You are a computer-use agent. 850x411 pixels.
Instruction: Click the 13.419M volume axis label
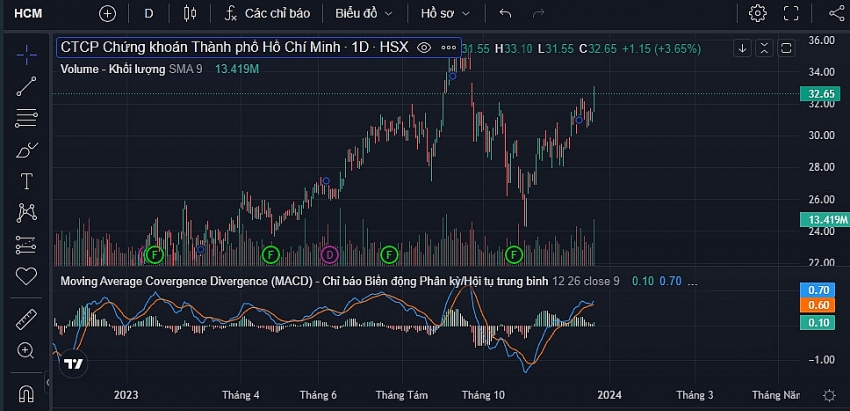824,220
